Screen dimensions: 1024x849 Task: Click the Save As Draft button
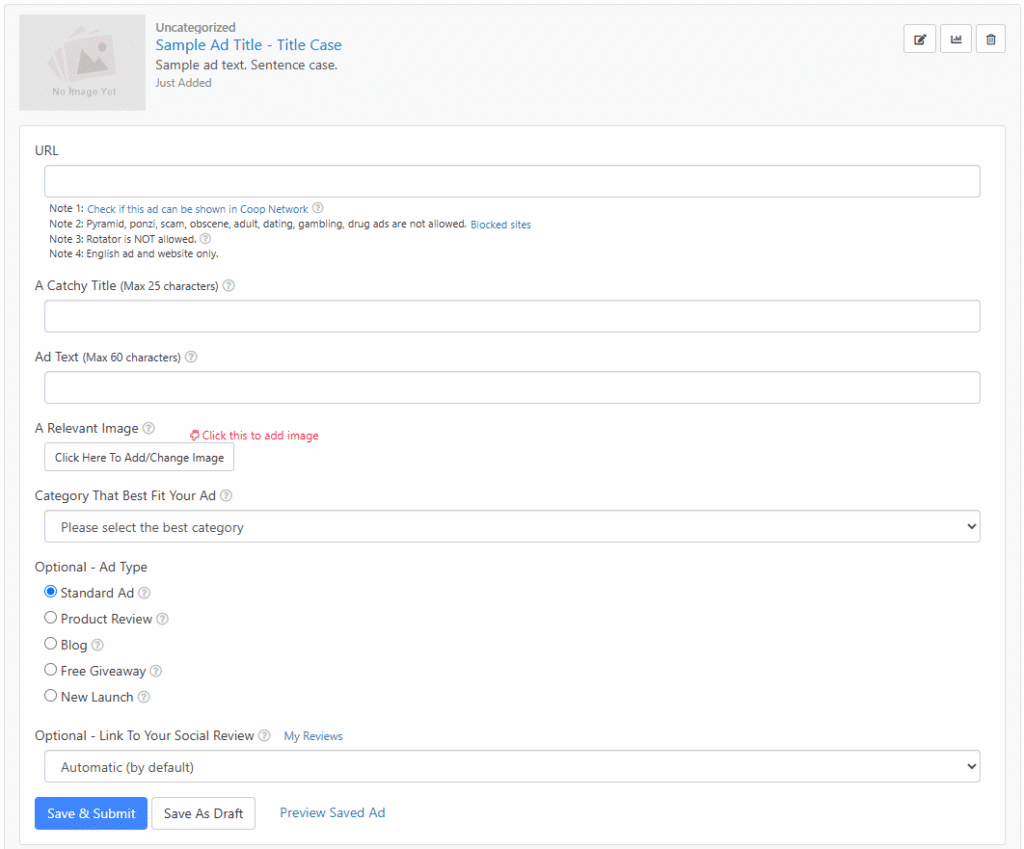(203, 813)
